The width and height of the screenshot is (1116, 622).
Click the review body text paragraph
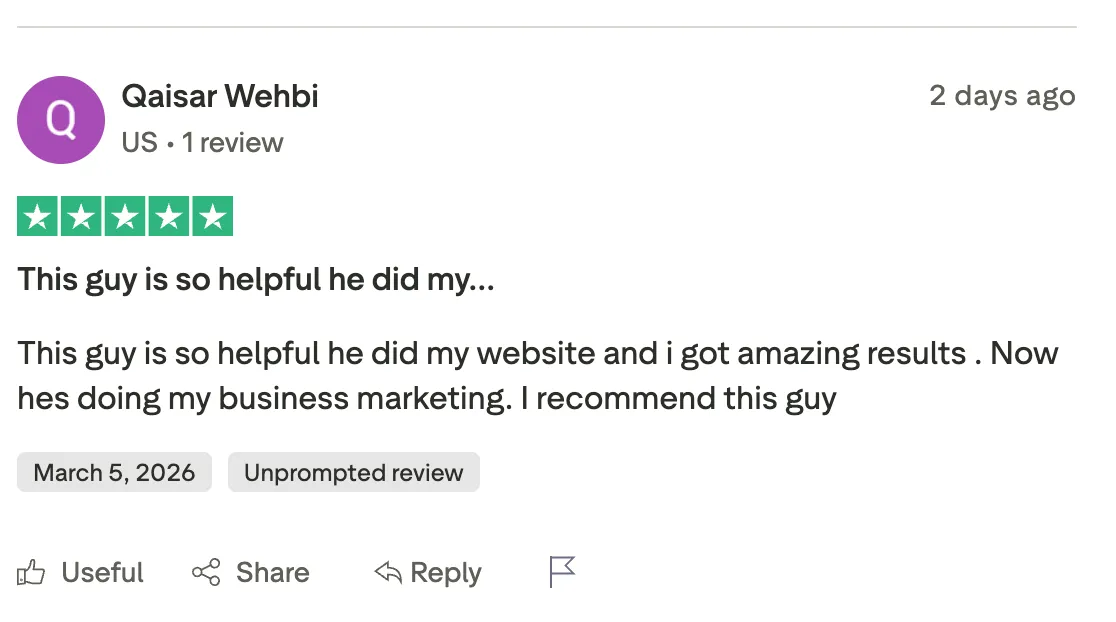[x=537, y=376]
